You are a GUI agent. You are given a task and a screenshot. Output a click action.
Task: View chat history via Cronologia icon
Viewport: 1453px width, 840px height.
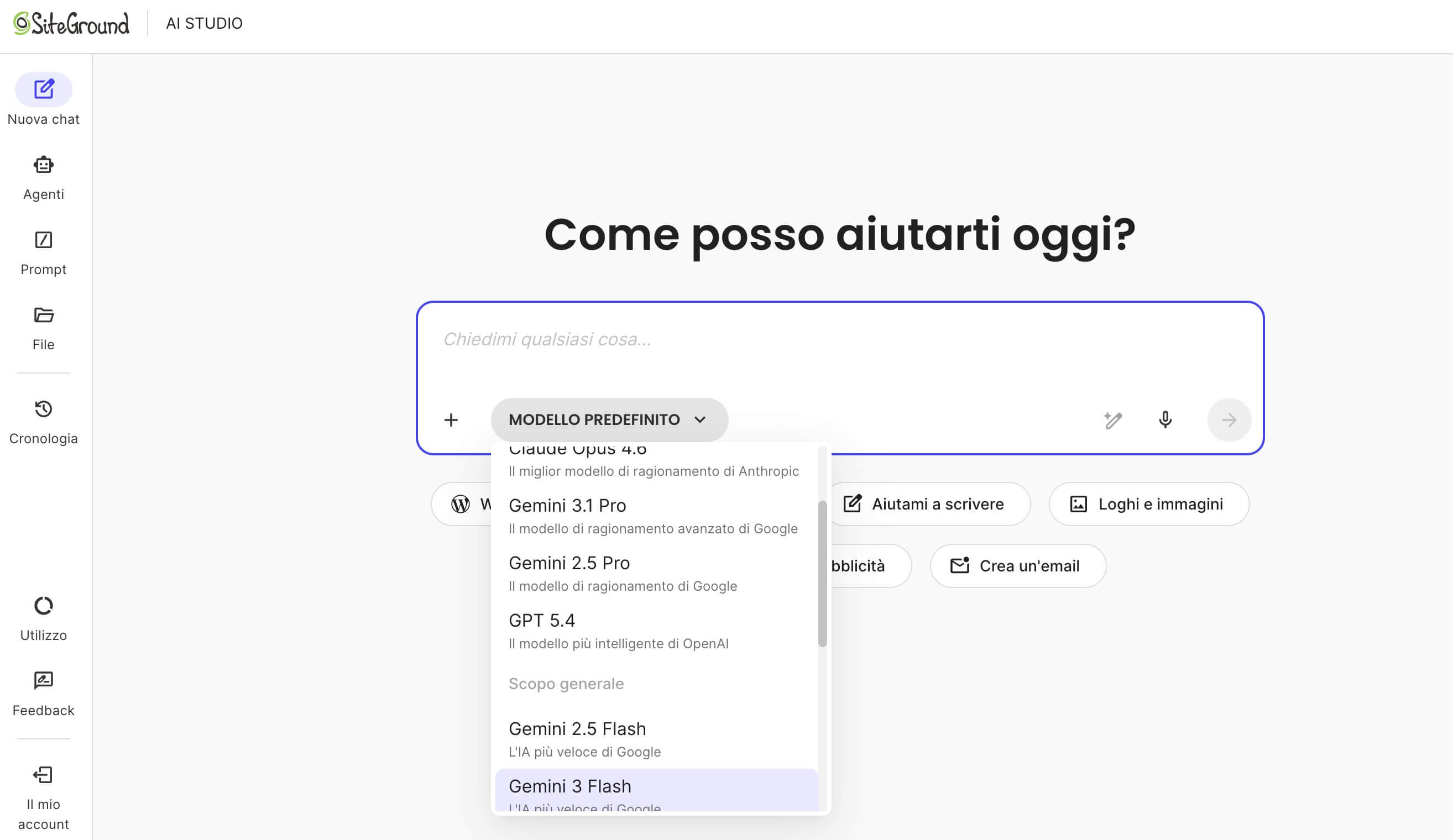[x=43, y=410]
